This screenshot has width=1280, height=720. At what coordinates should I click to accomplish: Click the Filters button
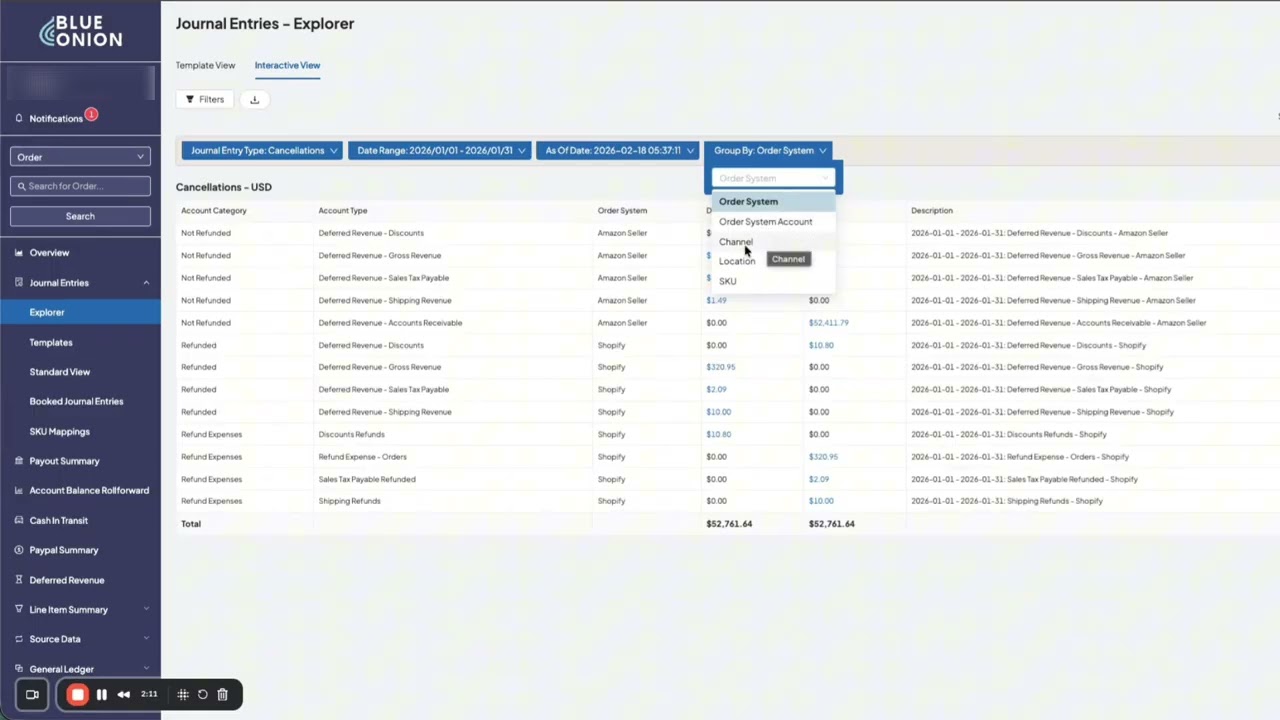pyautogui.click(x=205, y=99)
